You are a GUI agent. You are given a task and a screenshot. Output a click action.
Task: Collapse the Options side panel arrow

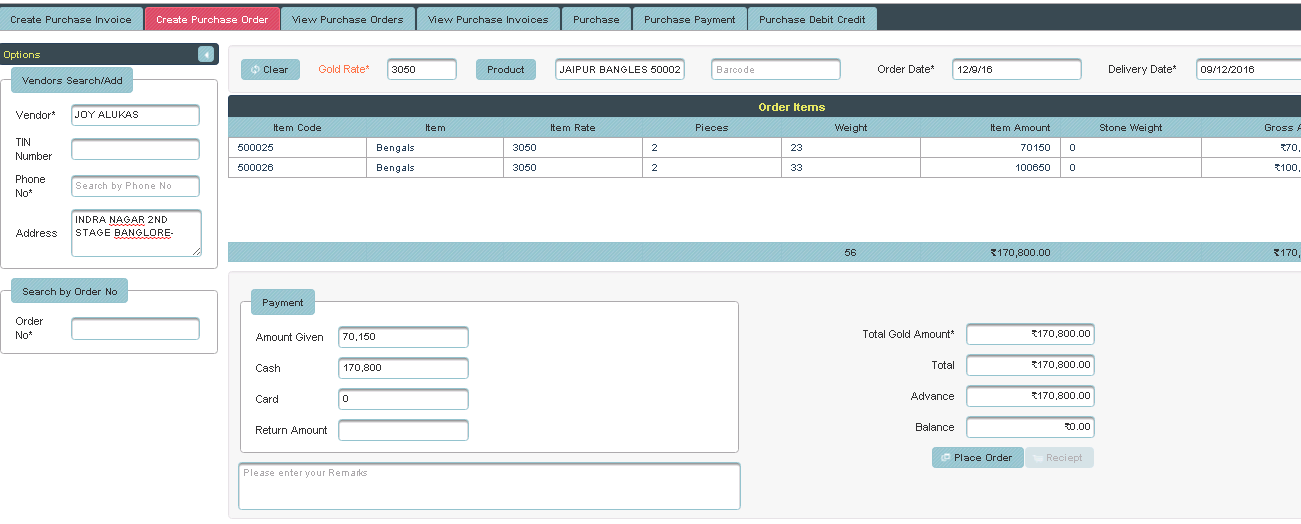pyautogui.click(x=206, y=54)
